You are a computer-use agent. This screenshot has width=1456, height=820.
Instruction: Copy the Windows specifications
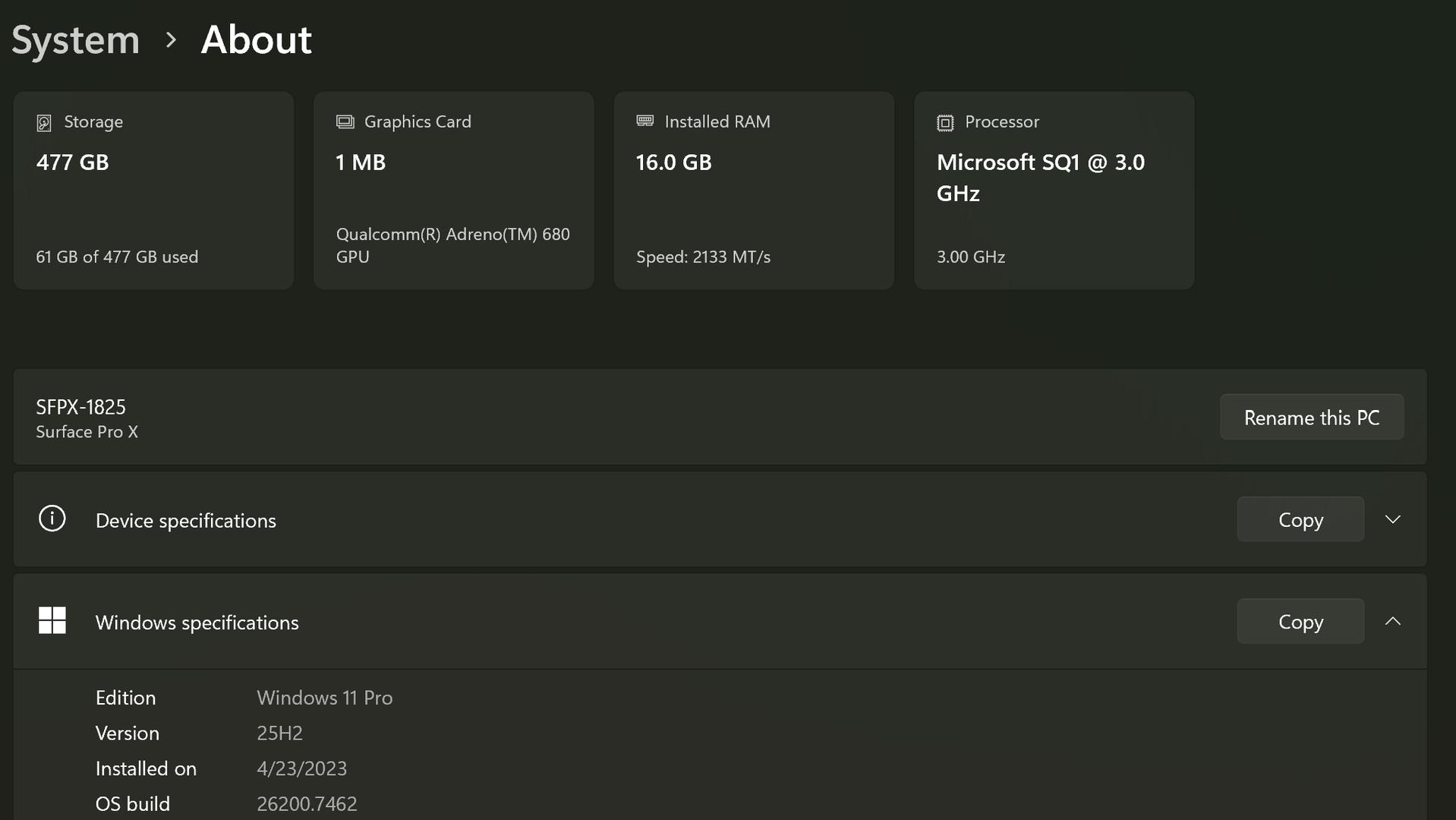click(1300, 622)
